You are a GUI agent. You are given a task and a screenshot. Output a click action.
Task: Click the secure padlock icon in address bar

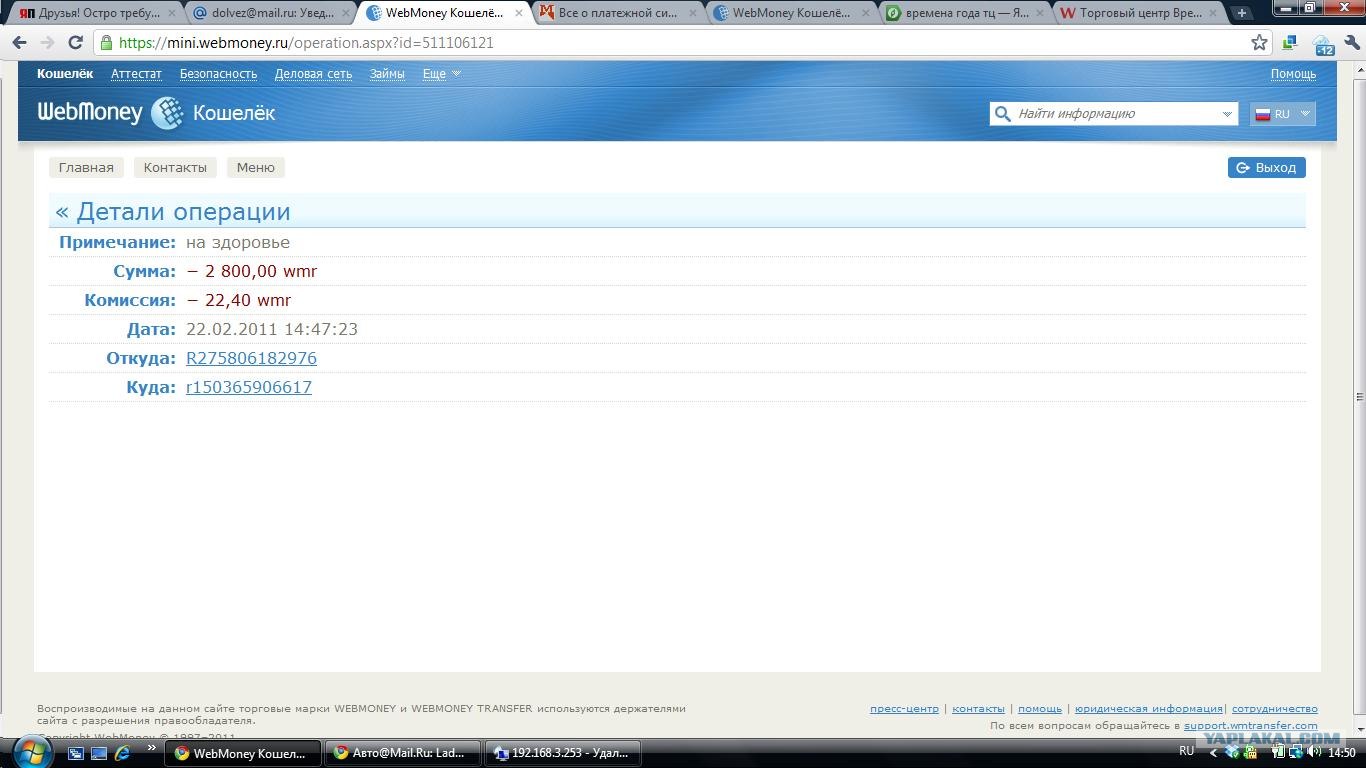point(106,43)
